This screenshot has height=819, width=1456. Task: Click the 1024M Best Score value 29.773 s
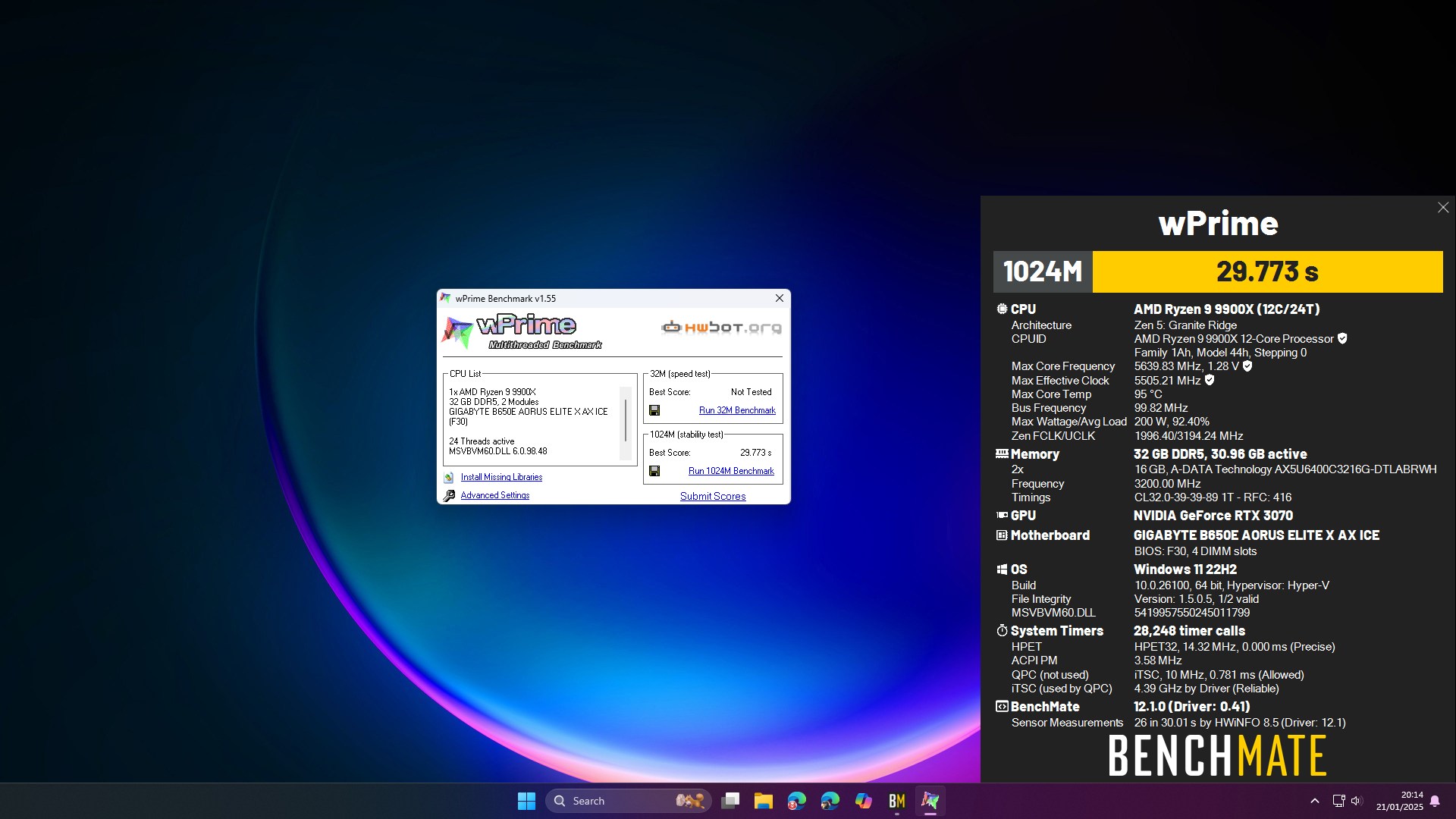(755, 453)
